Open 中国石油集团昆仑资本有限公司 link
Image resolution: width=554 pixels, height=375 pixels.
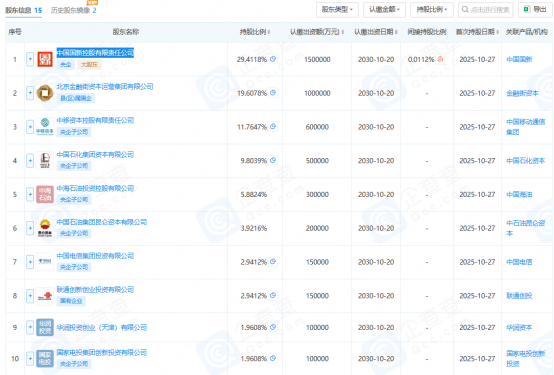(x=101, y=222)
